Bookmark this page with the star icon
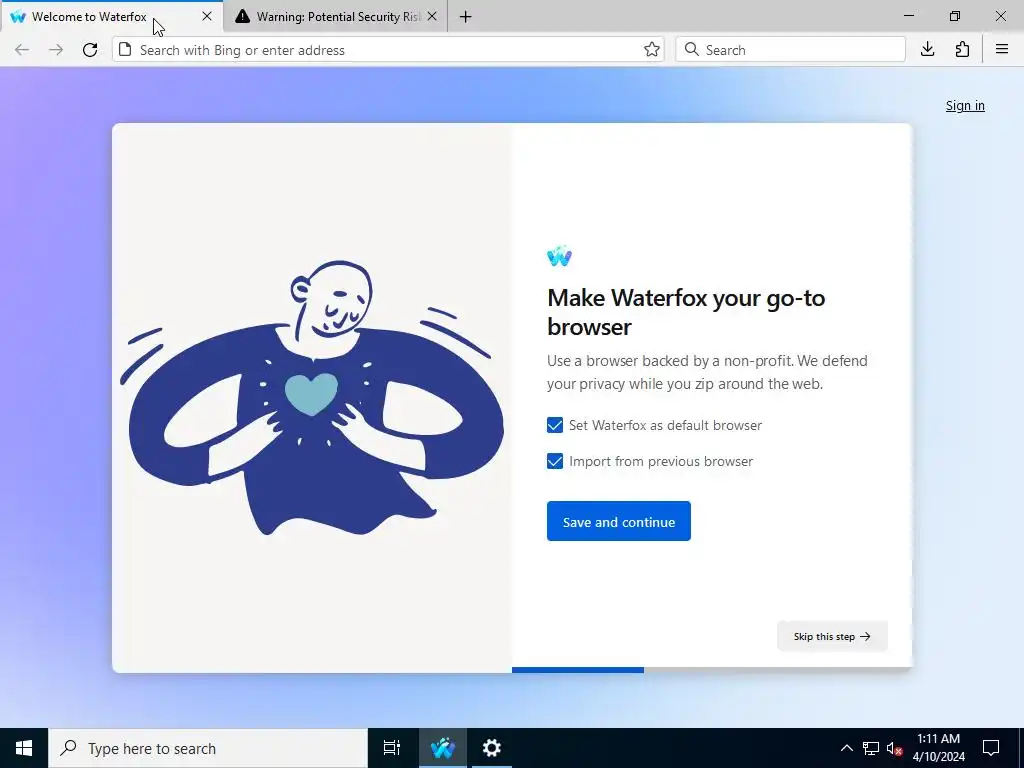The height and width of the screenshot is (768, 1024). pos(651,50)
